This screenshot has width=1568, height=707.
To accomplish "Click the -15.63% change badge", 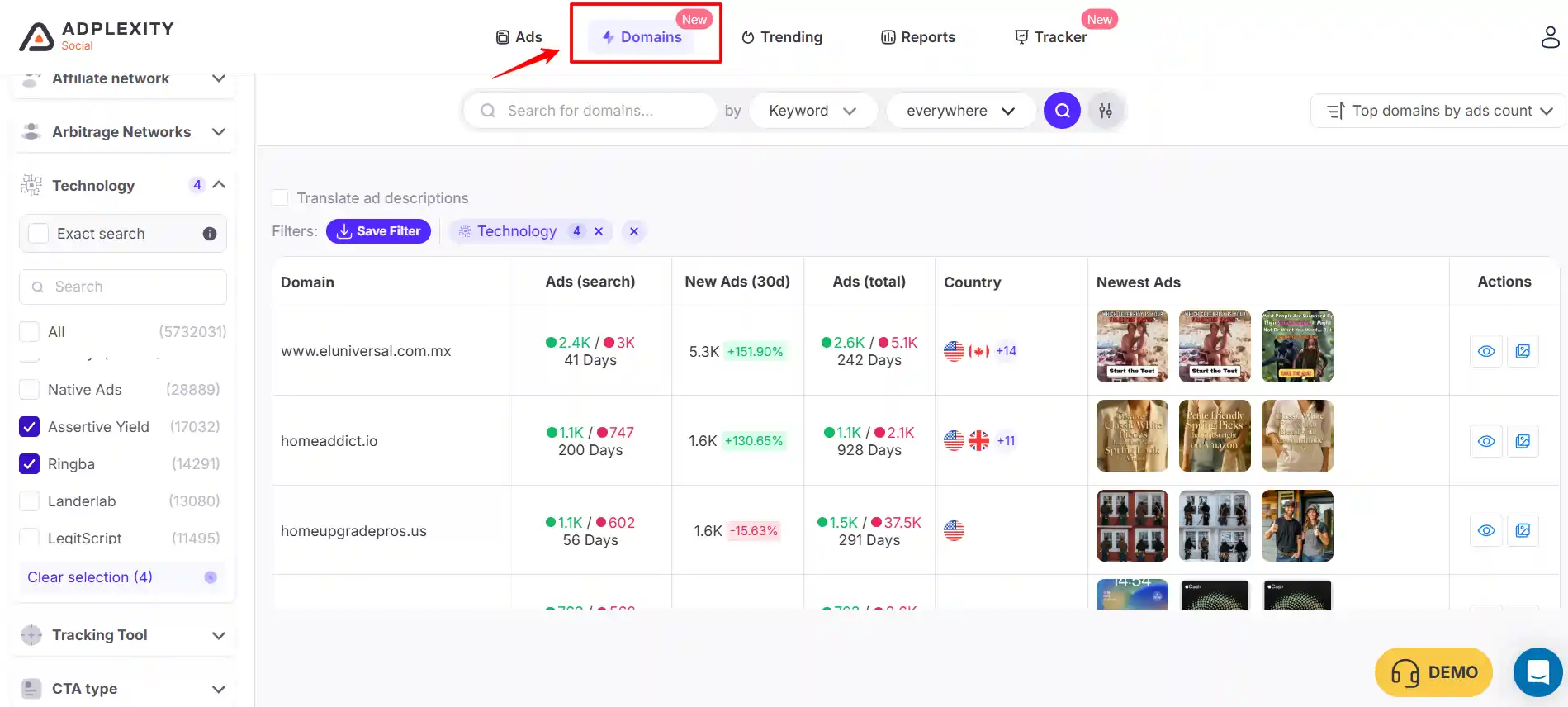I will point(753,530).
